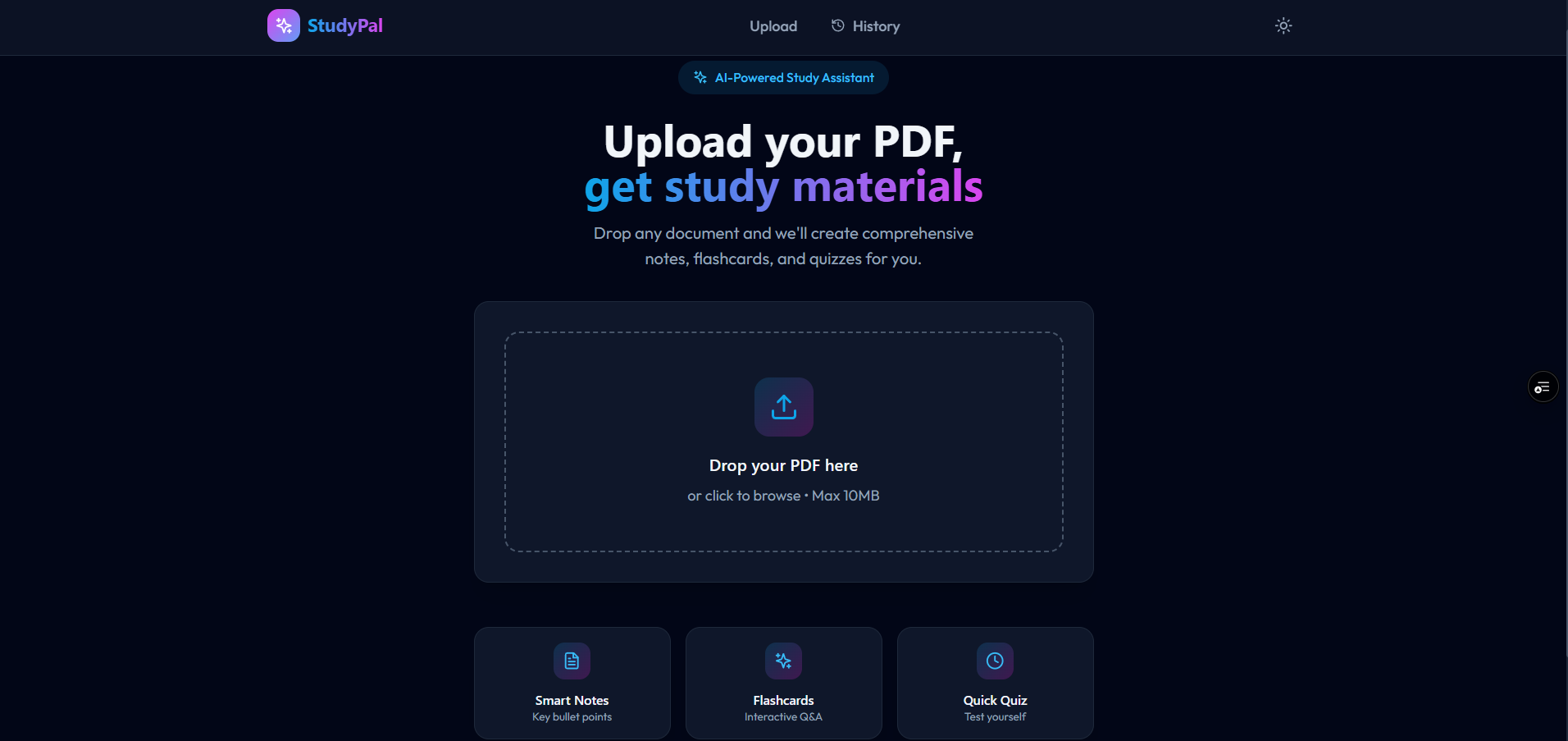This screenshot has width=1568, height=741.
Task: Click the Smart Notes document icon
Action: tap(572, 661)
